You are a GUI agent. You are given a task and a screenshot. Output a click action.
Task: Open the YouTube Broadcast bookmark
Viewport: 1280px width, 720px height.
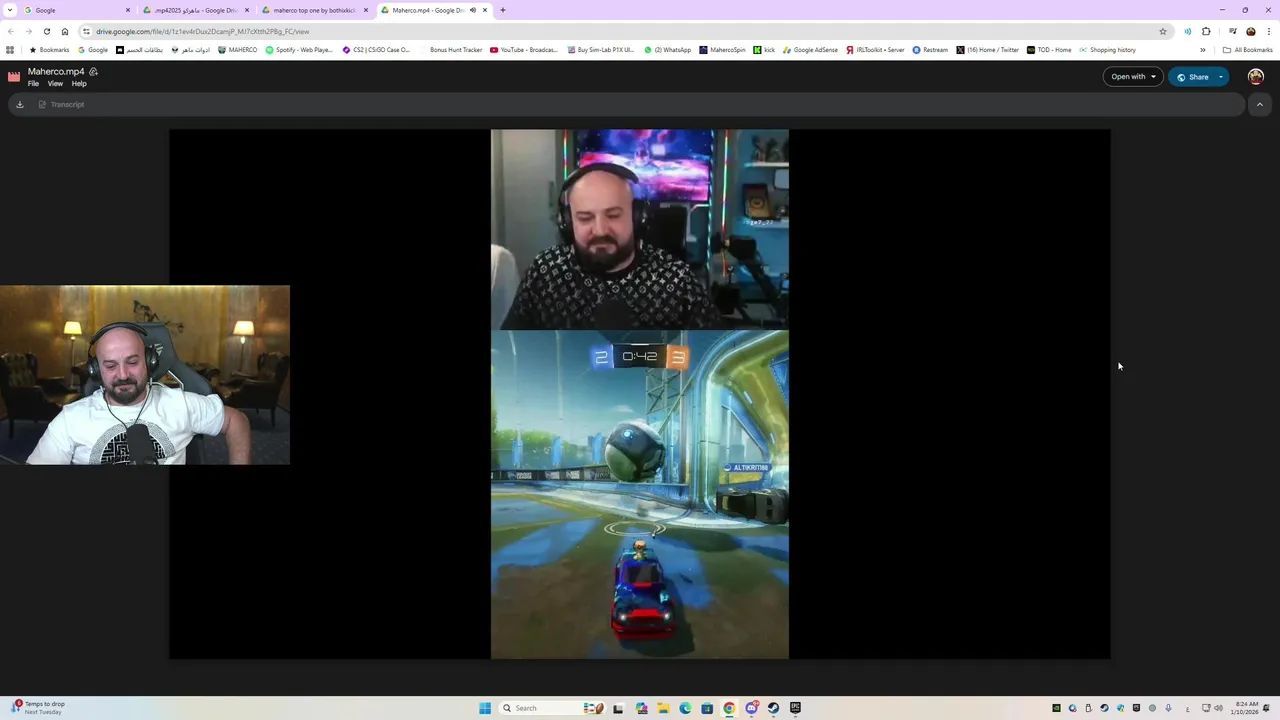(524, 50)
